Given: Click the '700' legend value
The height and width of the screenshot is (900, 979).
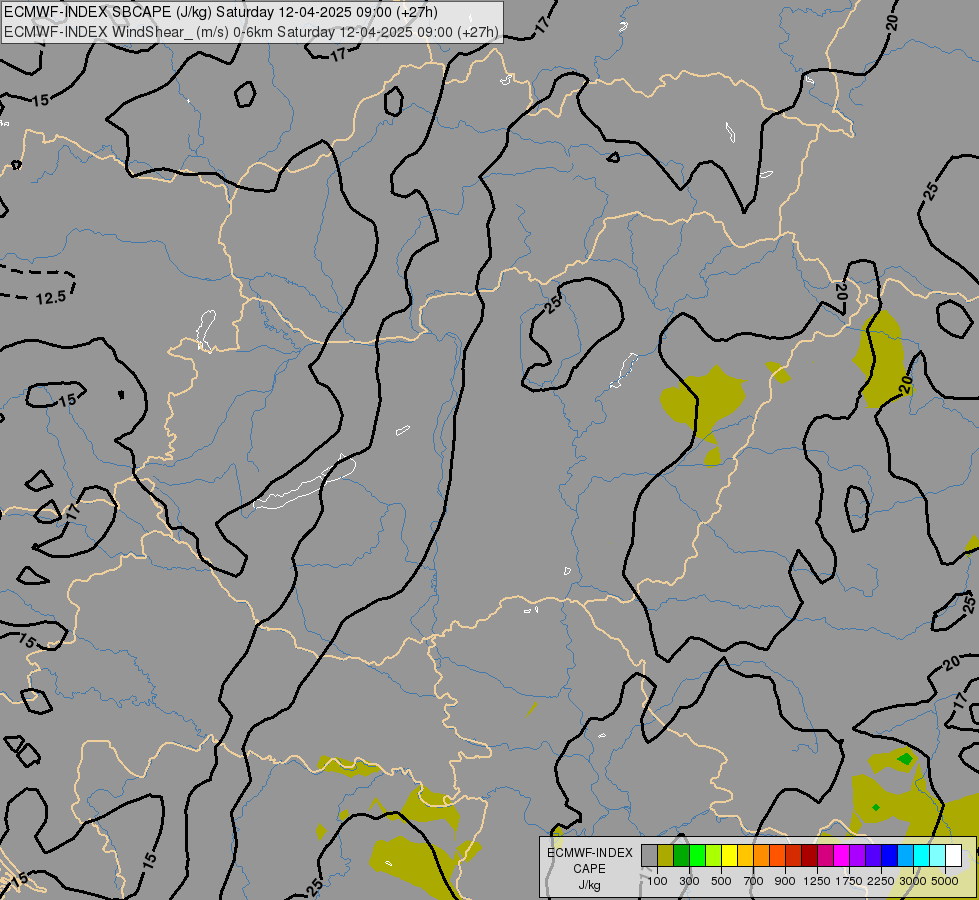Looking at the screenshot, I should click(x=754, y=881).
